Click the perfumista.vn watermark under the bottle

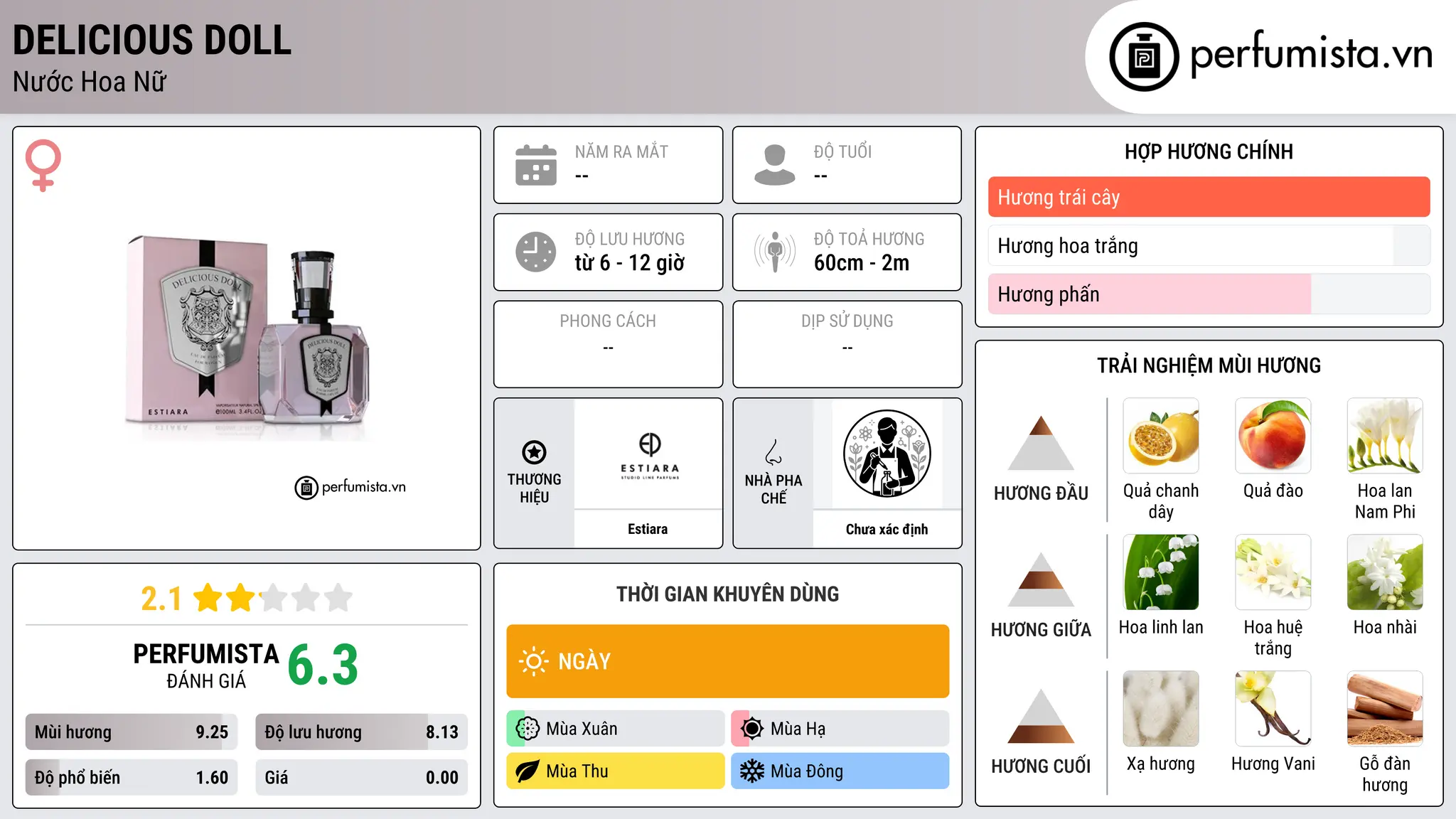click(350, 487)
